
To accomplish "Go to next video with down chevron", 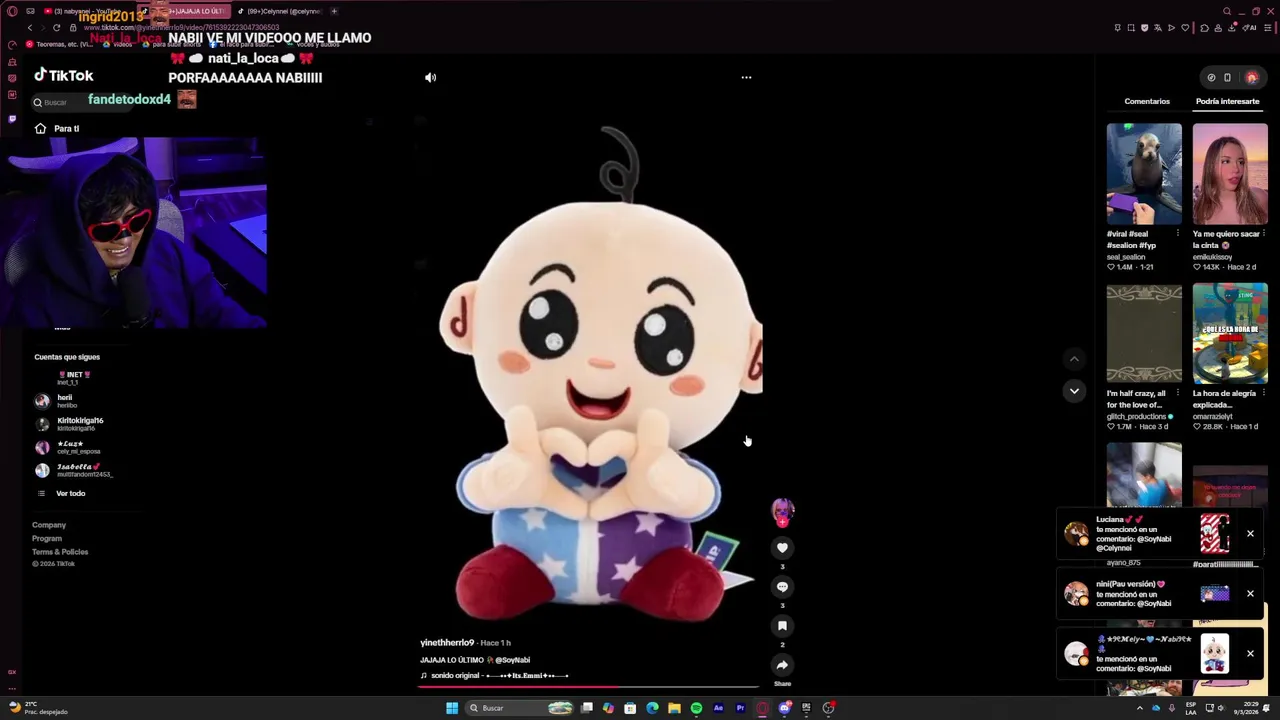I will [1074, 391].
